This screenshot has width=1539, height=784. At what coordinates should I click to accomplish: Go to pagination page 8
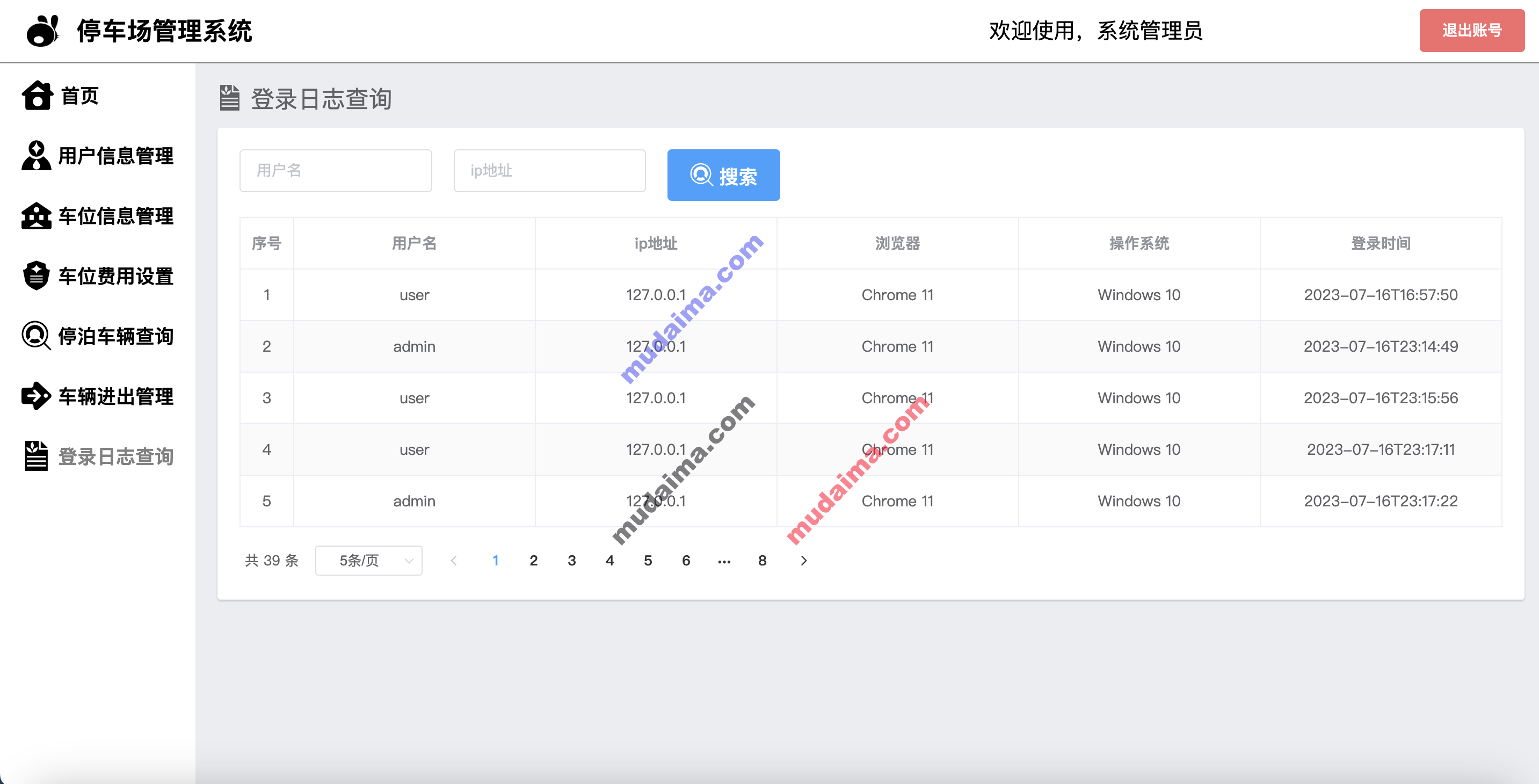(x=763, y=561)
